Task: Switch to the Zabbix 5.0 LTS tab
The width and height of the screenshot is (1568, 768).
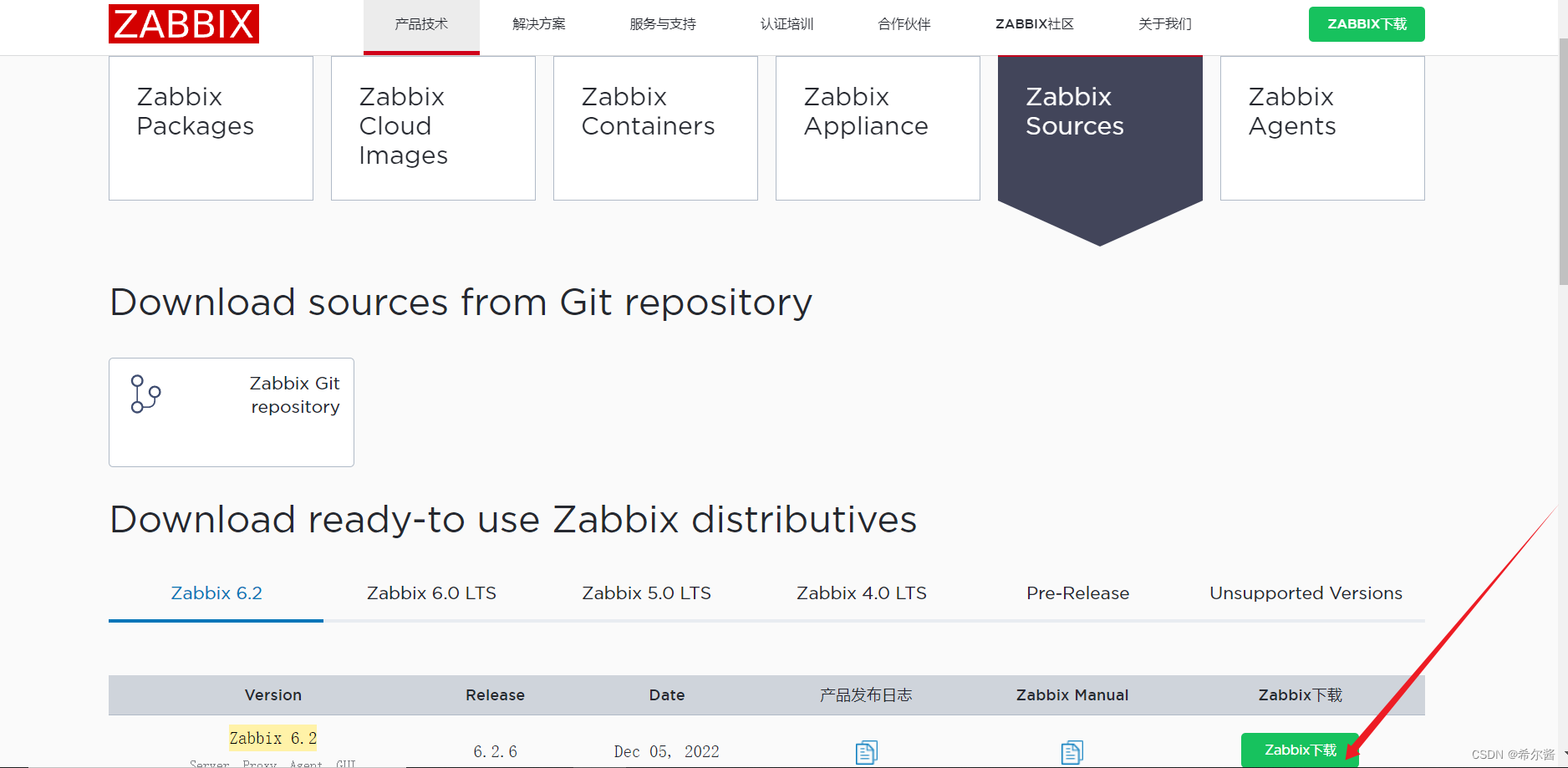Action: pos(646,593)
